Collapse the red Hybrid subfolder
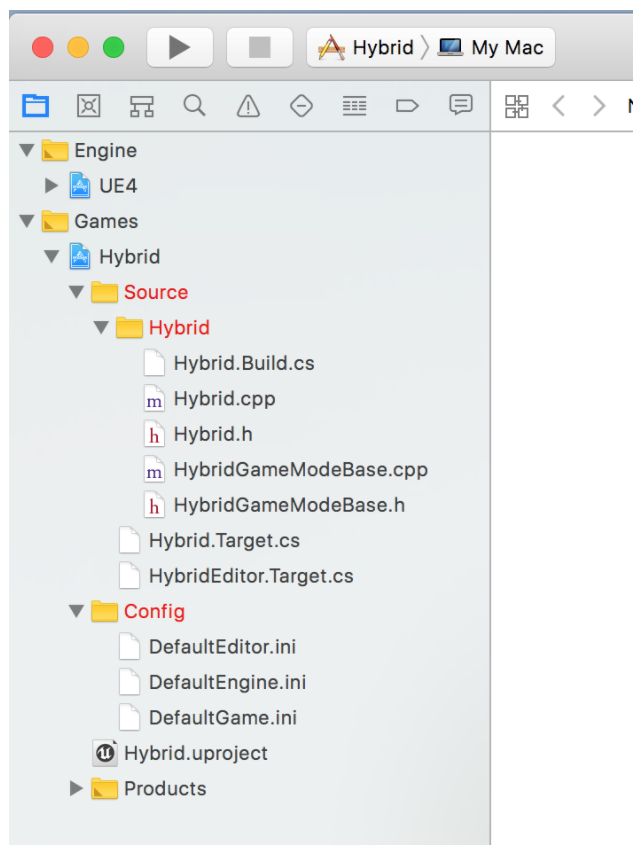This screenshot has width=641, height=854. click(x=101, y=327)
